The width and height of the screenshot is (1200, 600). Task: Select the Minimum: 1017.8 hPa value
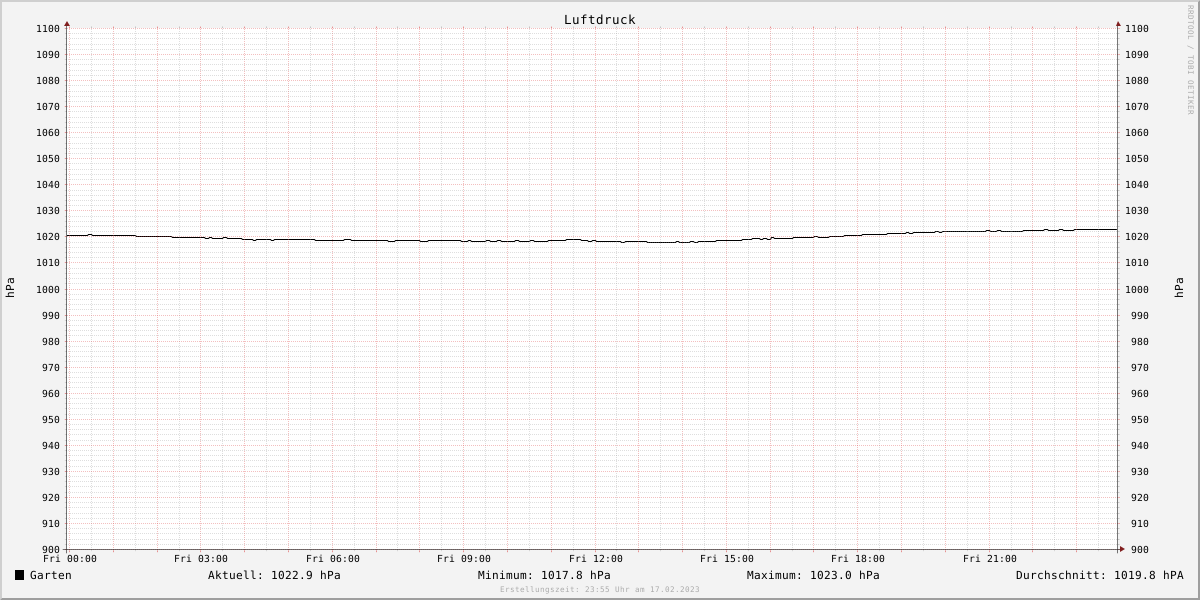coord(544,575)
